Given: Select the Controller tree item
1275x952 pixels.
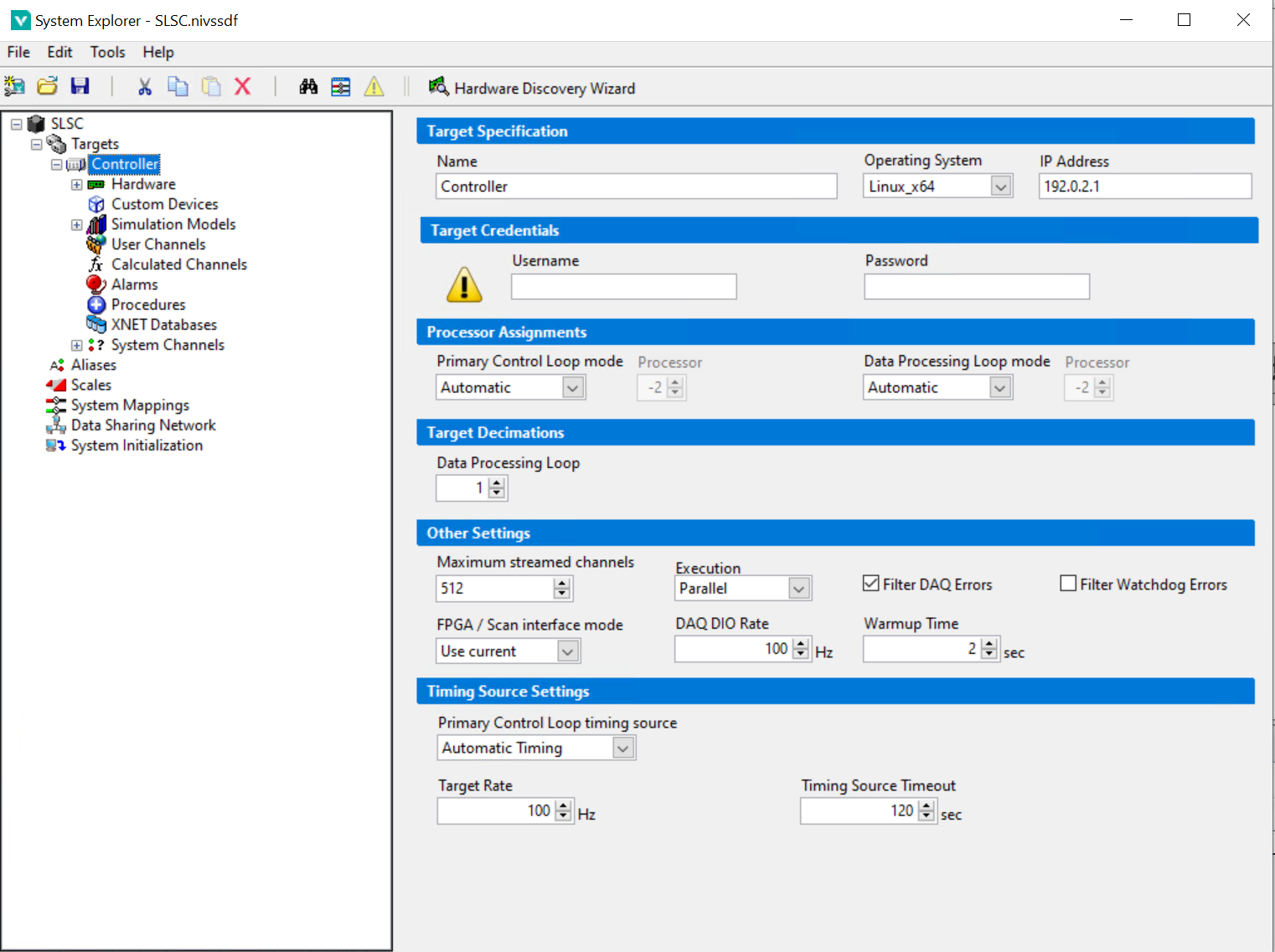Looking at the screenshot, I should click(125, 164).
